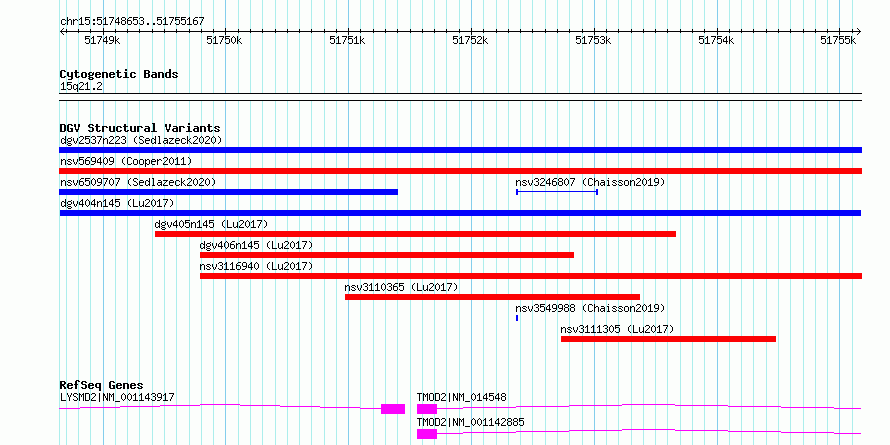Click the TMOD2 NM_001142885 magenta exon block
Image resolution: width=890 pixels, height=445 pixels.
click(427, 434)
